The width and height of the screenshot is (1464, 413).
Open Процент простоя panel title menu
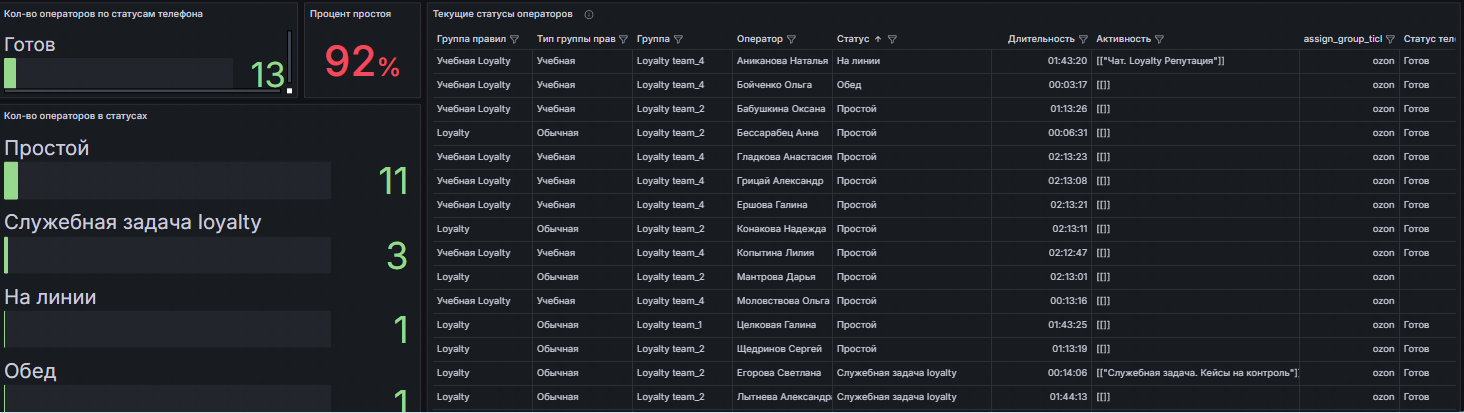pos(350,14)
